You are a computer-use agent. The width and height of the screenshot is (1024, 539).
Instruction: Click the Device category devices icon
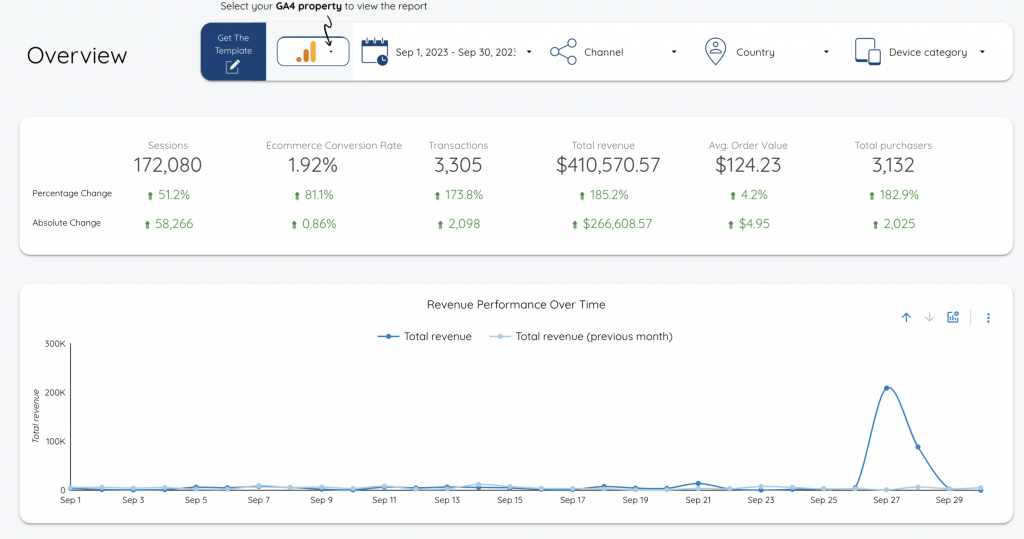868,52
